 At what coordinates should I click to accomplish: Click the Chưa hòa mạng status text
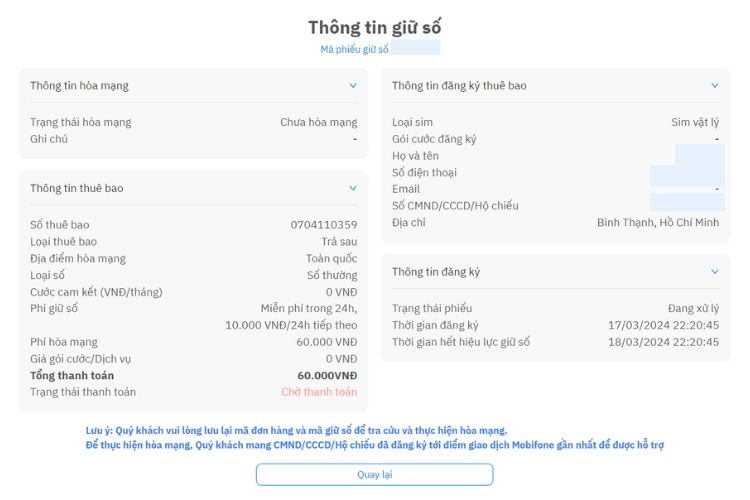click(319, 122)
